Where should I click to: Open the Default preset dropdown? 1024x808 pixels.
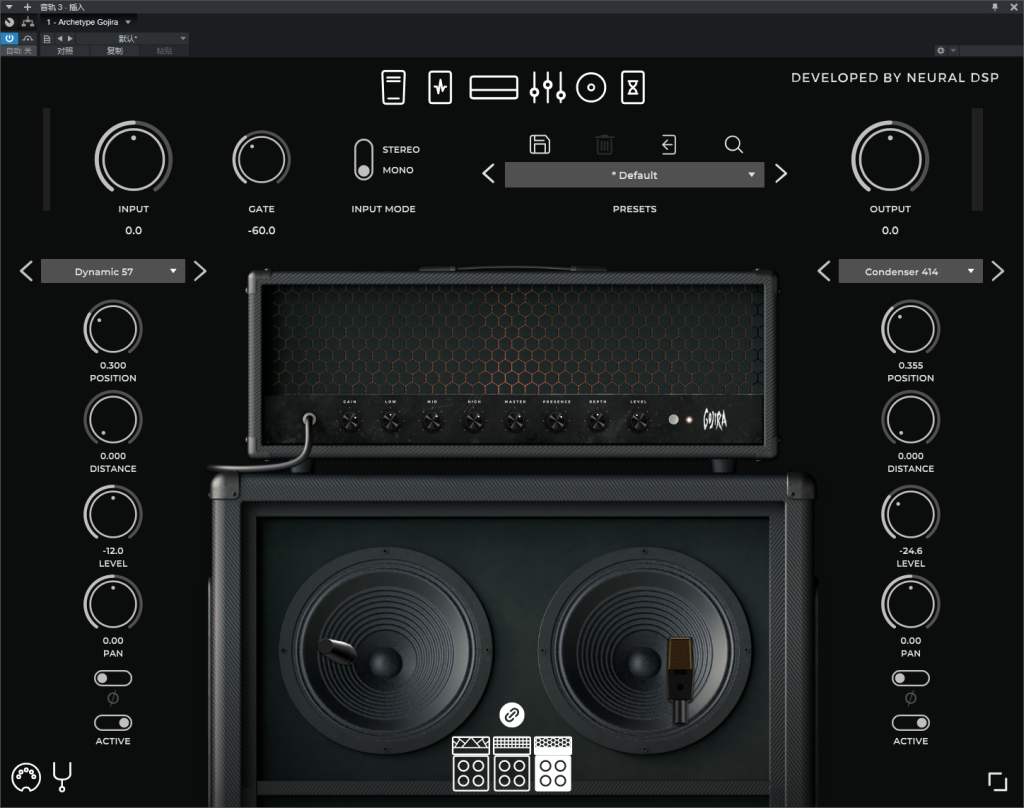coord(634,175)
